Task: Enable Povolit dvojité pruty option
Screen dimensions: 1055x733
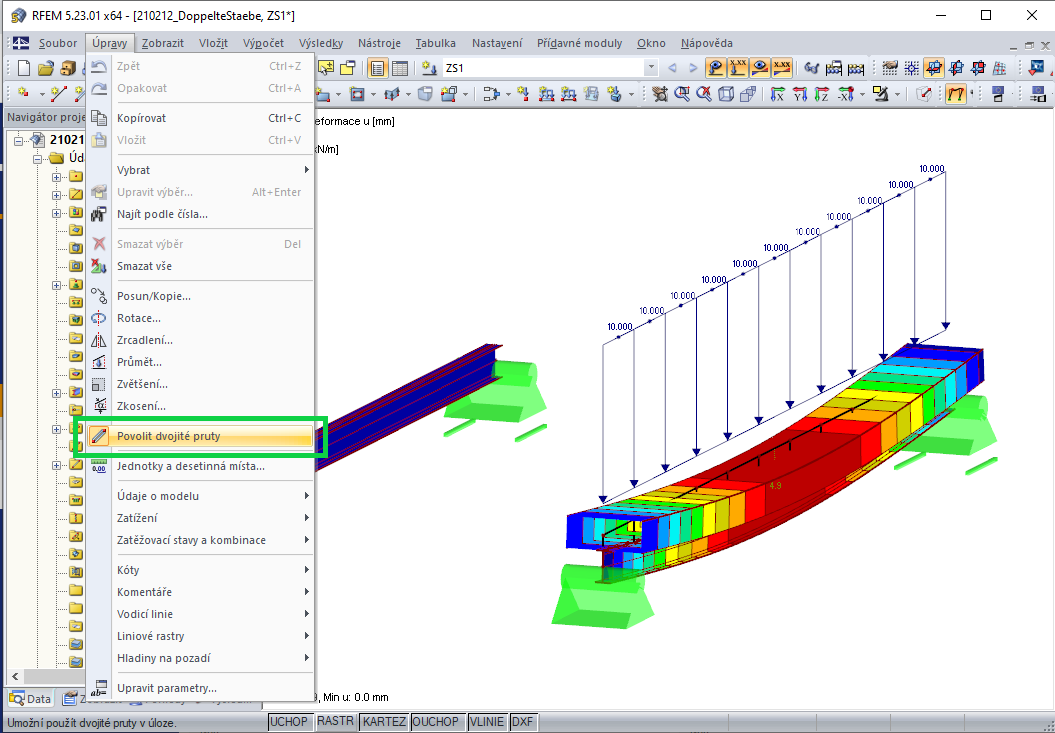Action: 201,436
